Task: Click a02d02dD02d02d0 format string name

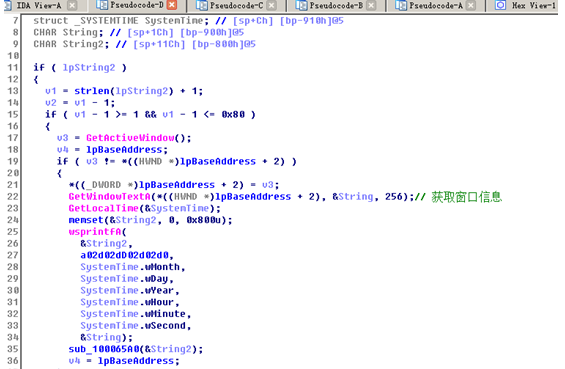Action: 124,255
